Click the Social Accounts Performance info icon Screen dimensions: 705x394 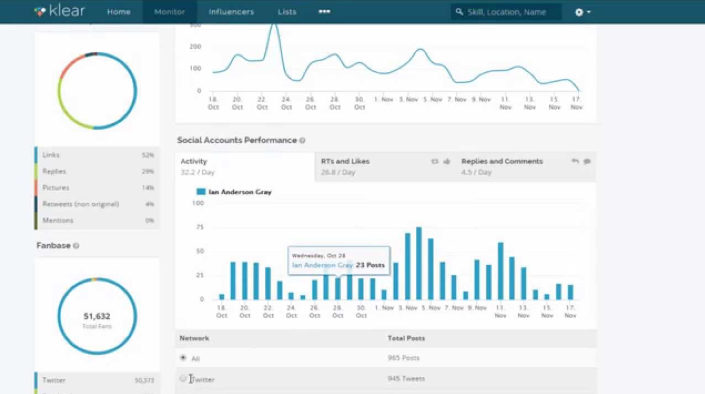coord(303,140)
